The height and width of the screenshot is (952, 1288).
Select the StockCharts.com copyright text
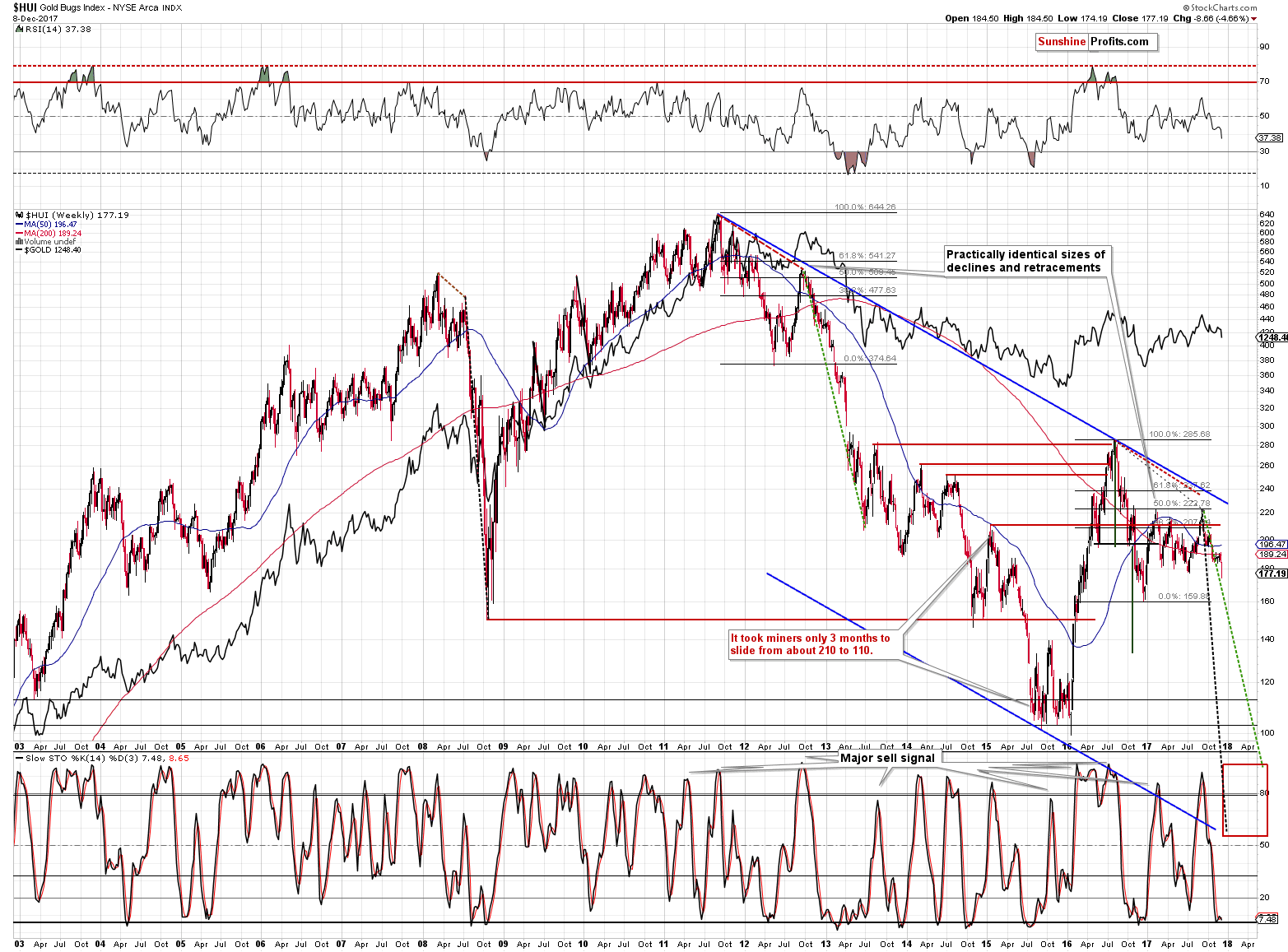click(x=1220, y=8)
